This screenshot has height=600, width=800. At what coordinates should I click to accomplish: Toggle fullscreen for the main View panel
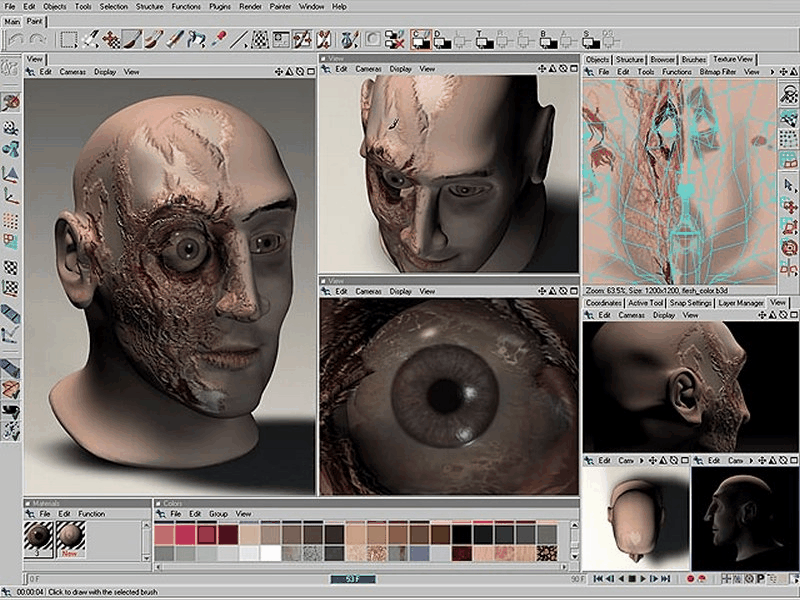click(x=311, y=72)
